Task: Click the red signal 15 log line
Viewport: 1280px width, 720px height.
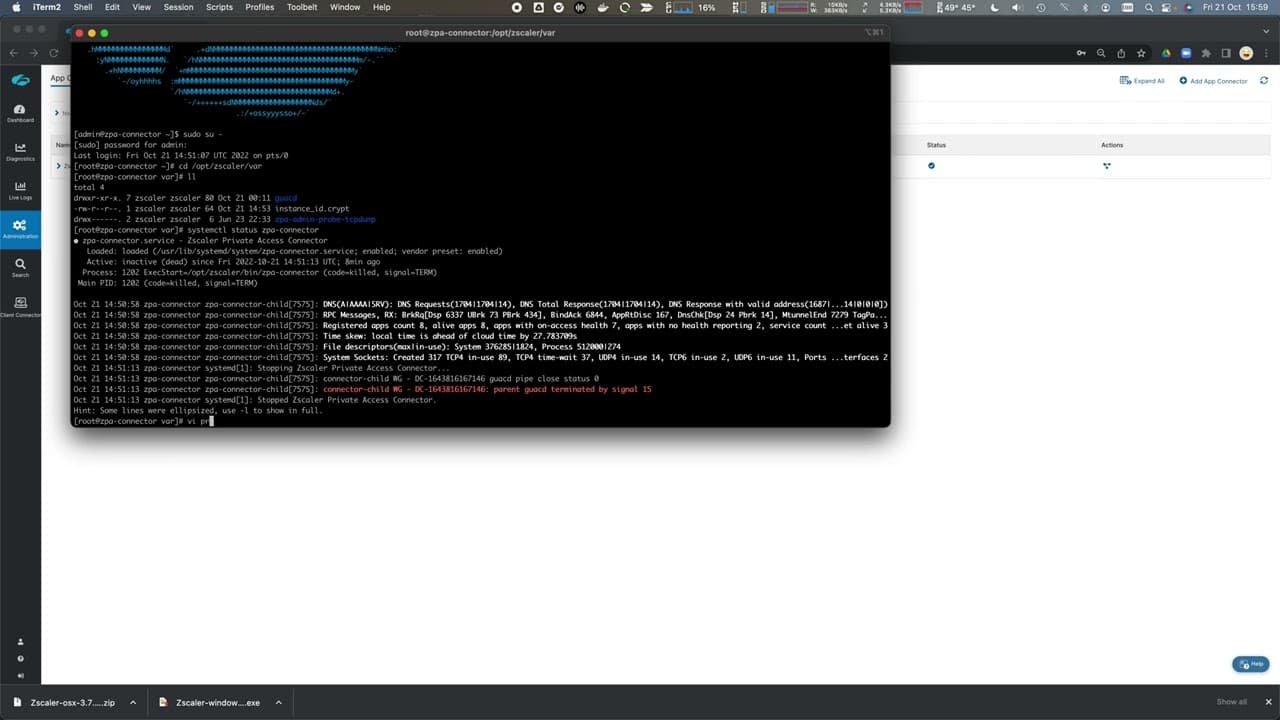Action: coord(487,389)
